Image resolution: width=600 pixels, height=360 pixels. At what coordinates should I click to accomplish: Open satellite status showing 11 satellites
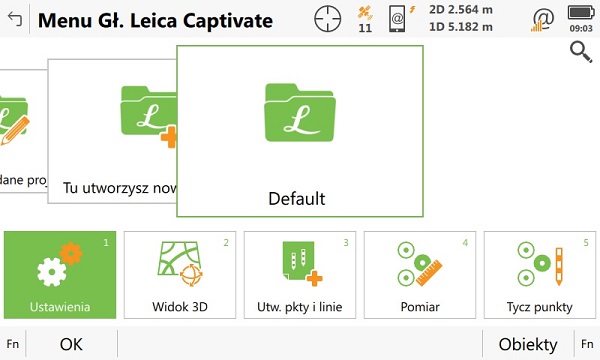point(365,19)
